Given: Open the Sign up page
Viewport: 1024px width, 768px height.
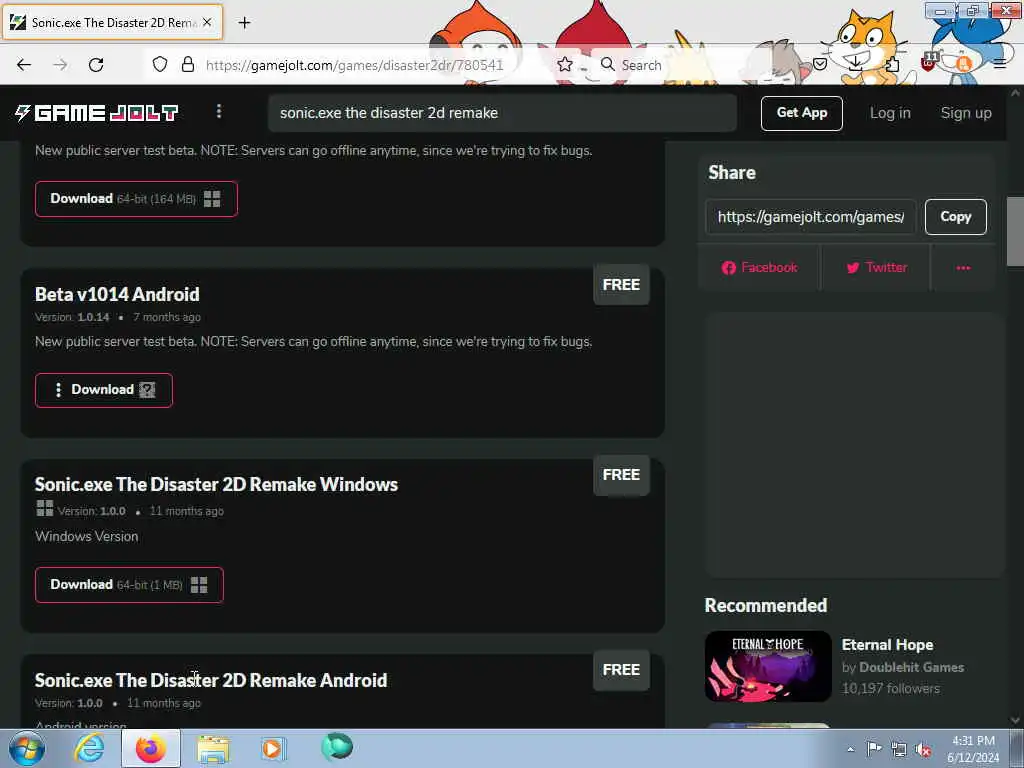Looking at the screenshot, I should pos(966,113).
